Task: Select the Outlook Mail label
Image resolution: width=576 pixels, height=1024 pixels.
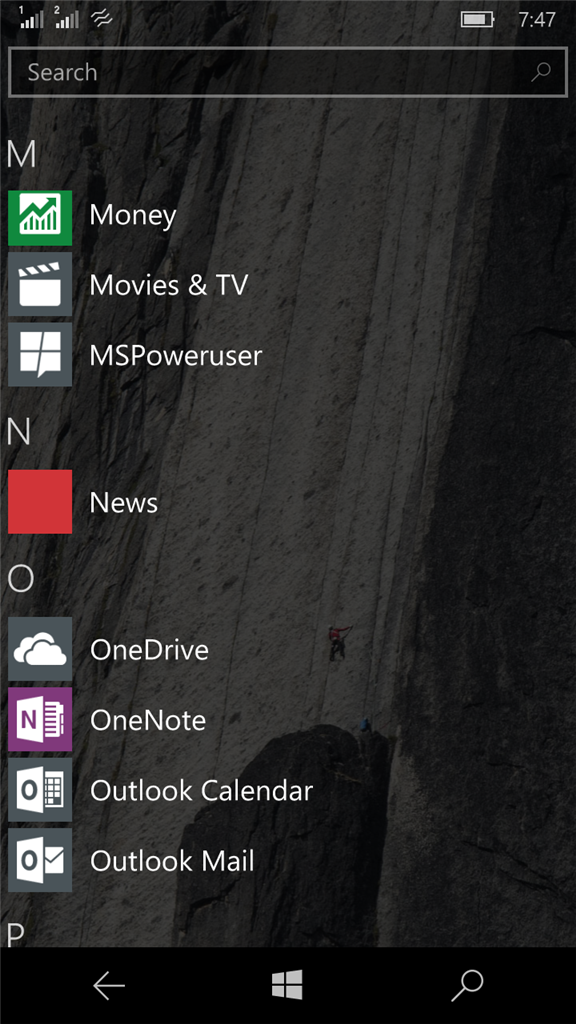Action: coord(172,861)
